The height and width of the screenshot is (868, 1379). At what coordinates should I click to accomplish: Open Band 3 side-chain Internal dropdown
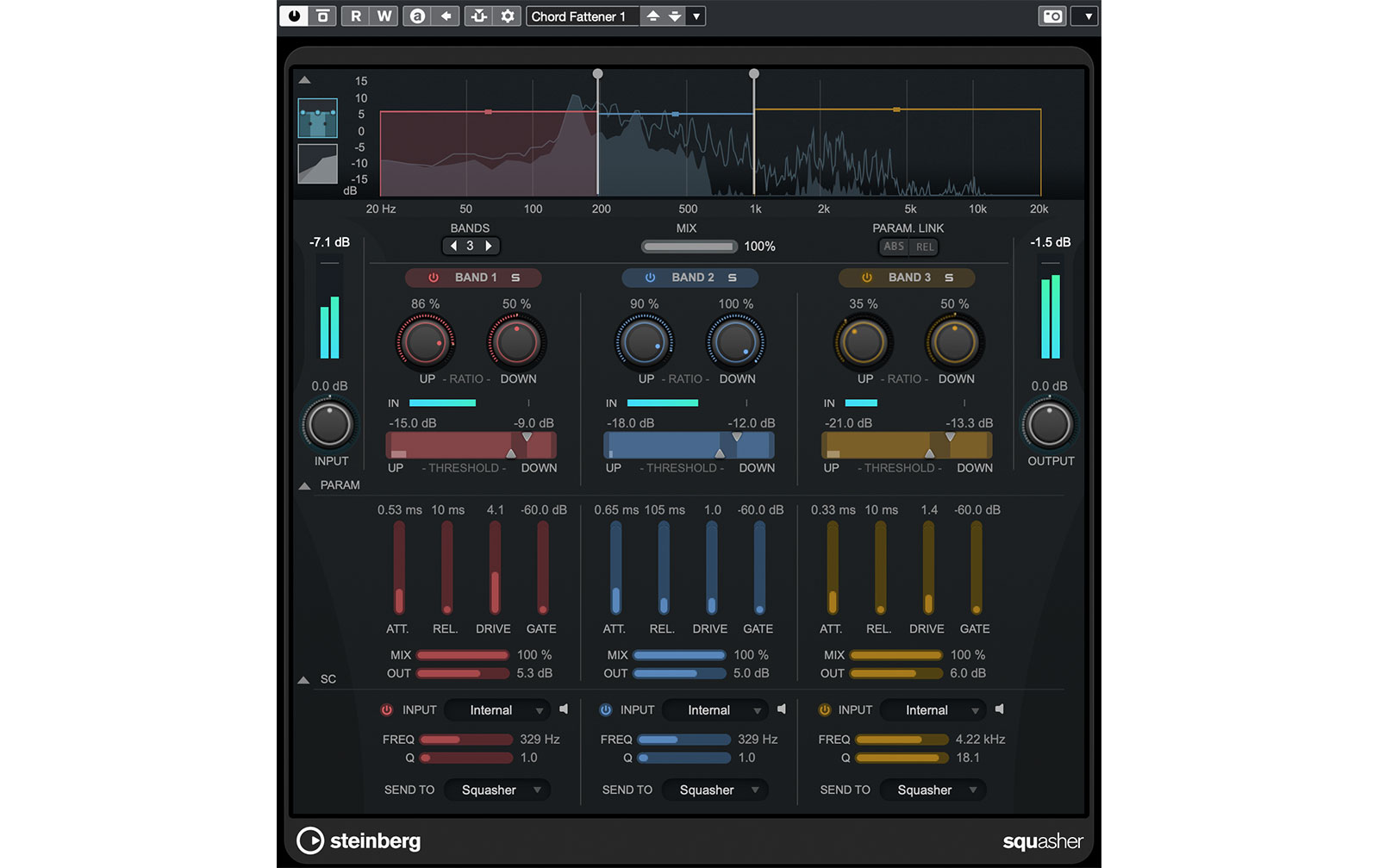(x=933, y=710)
